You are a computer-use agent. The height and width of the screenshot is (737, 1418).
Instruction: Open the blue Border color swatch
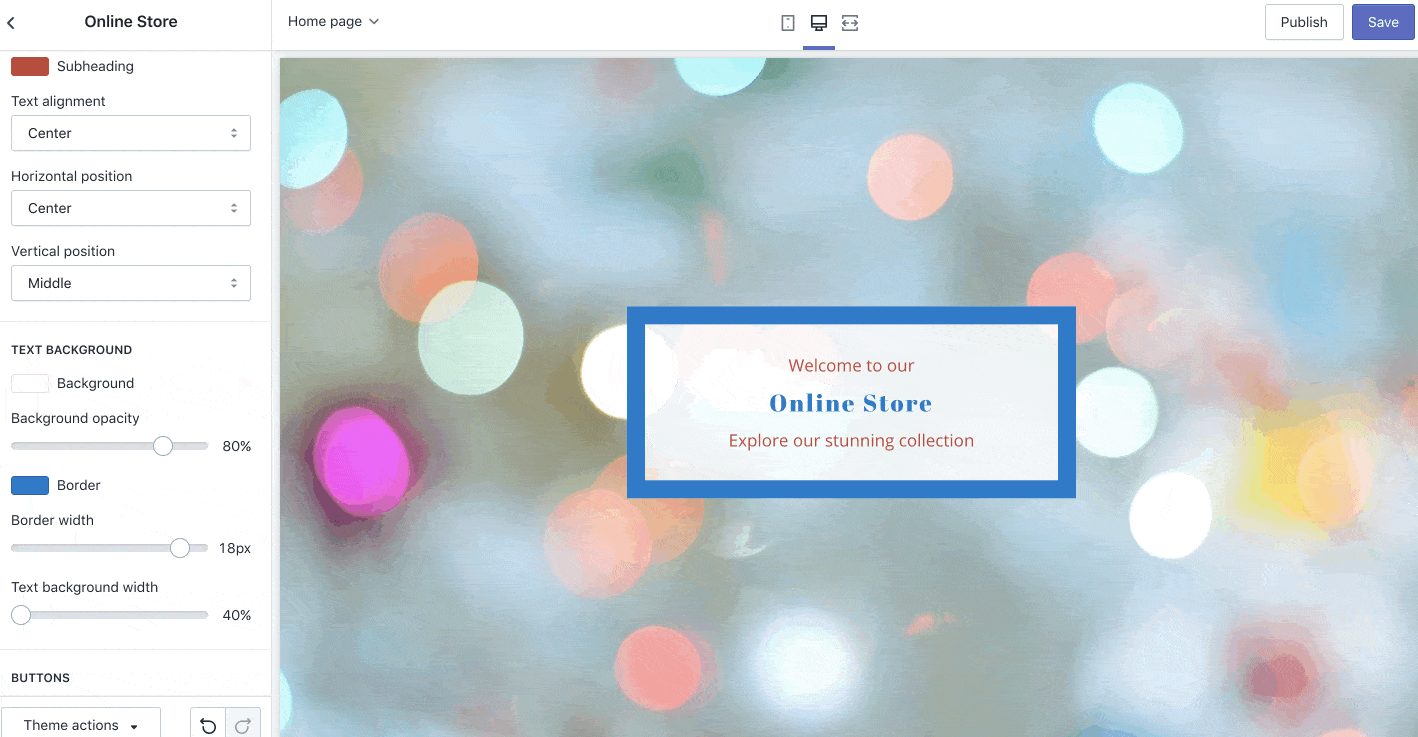point(30,485)
